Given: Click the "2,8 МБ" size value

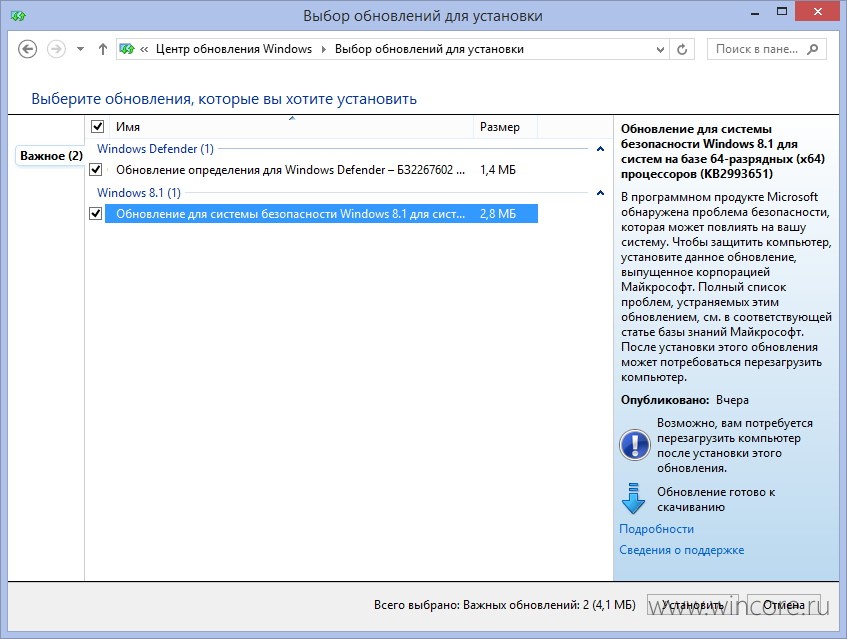Looking at the screenshot, I should tap(498, 214).
